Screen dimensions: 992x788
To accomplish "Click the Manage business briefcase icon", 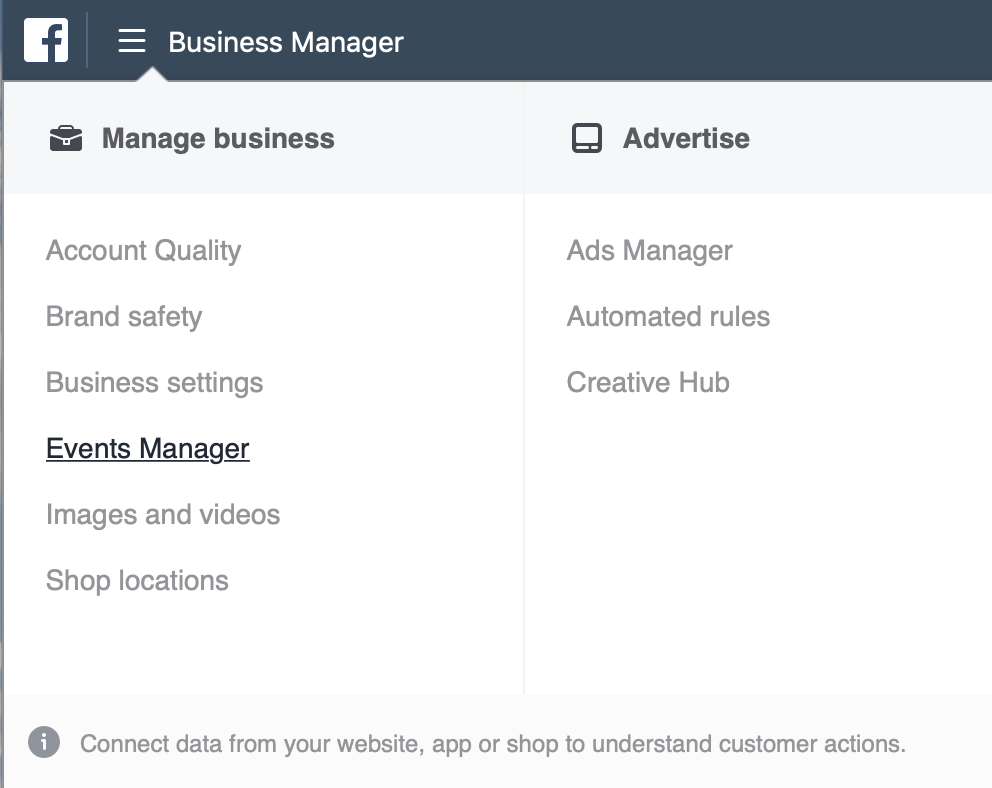I will [x=66, y=139].
